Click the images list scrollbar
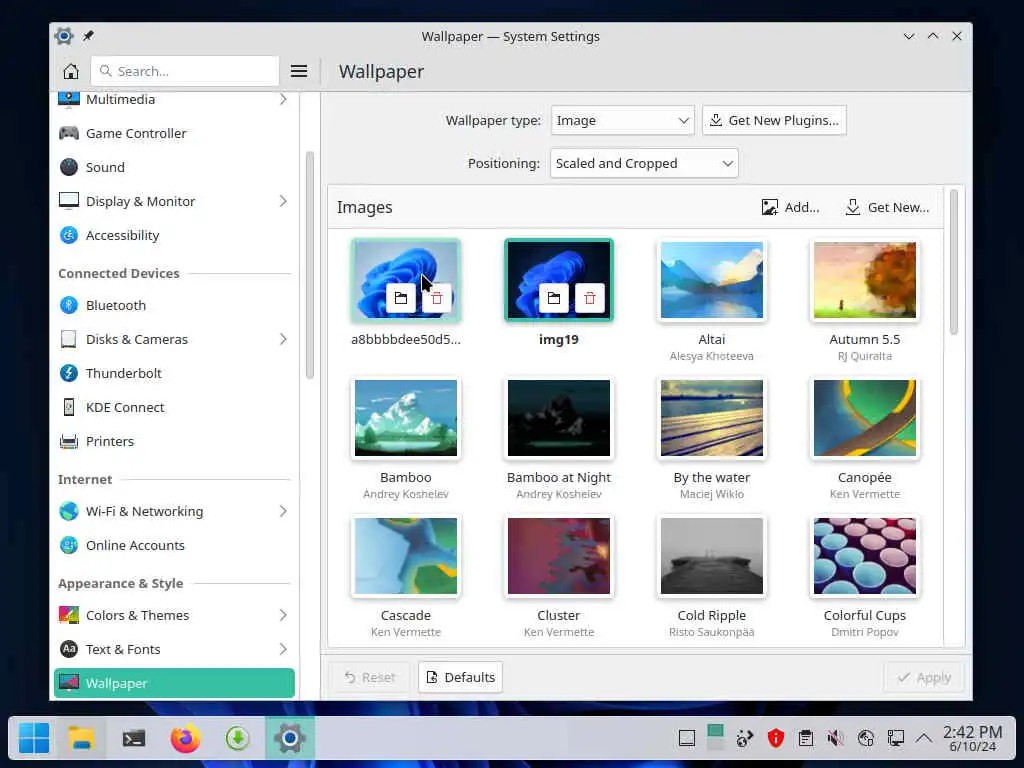Viewport: 1024px width, 768px height. pos(953,261)
